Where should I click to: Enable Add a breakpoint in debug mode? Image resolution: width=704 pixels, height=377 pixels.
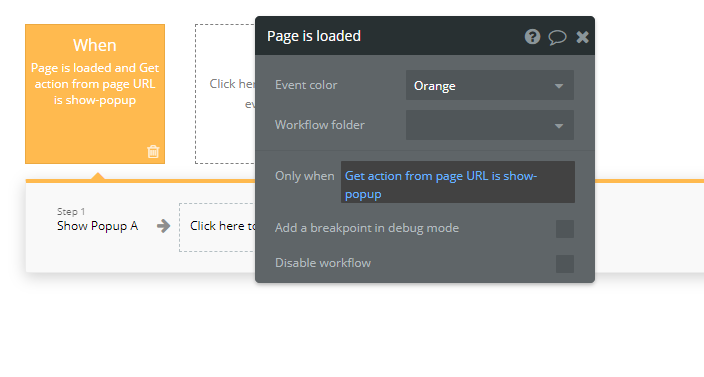(x=565, y=229)
